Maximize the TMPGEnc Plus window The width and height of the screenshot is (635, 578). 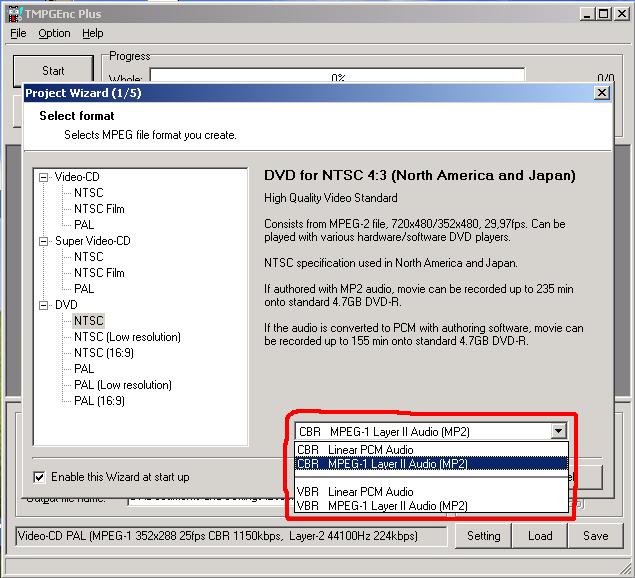click(603, 14)
